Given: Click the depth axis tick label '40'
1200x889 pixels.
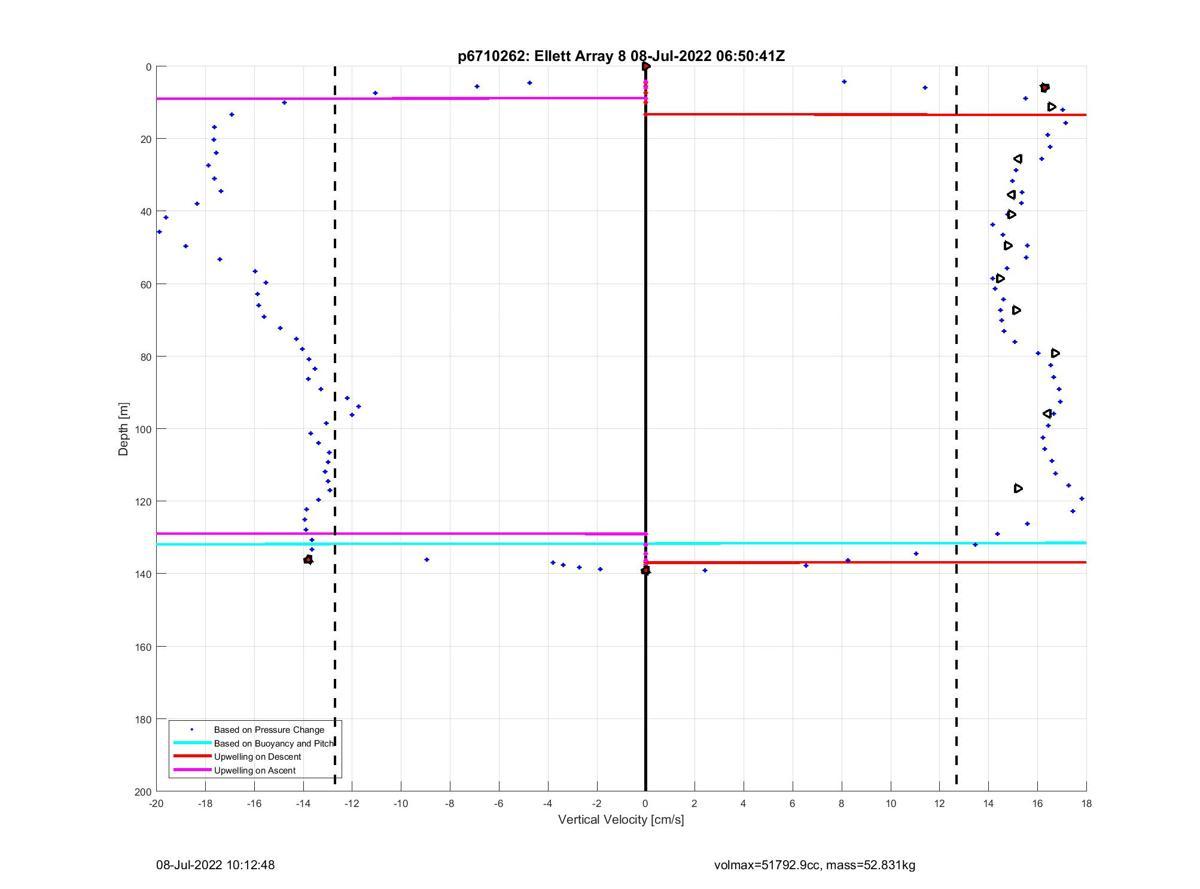Looking at the screenshot, I should (x=144, y=212).
